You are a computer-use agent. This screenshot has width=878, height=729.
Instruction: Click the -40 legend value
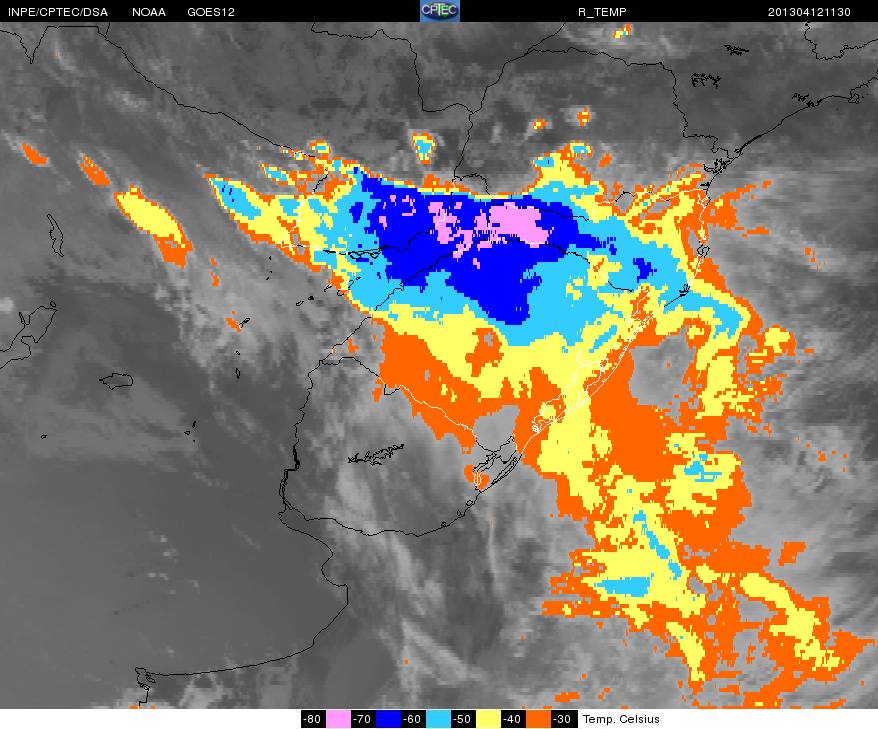(x=513, y=719)
